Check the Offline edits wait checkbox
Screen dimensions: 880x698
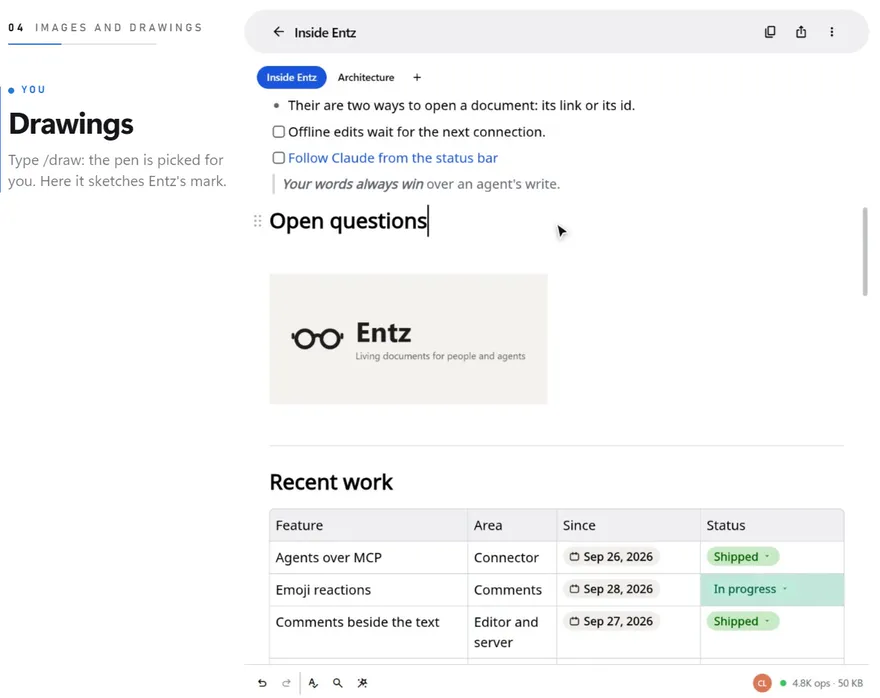278,132
